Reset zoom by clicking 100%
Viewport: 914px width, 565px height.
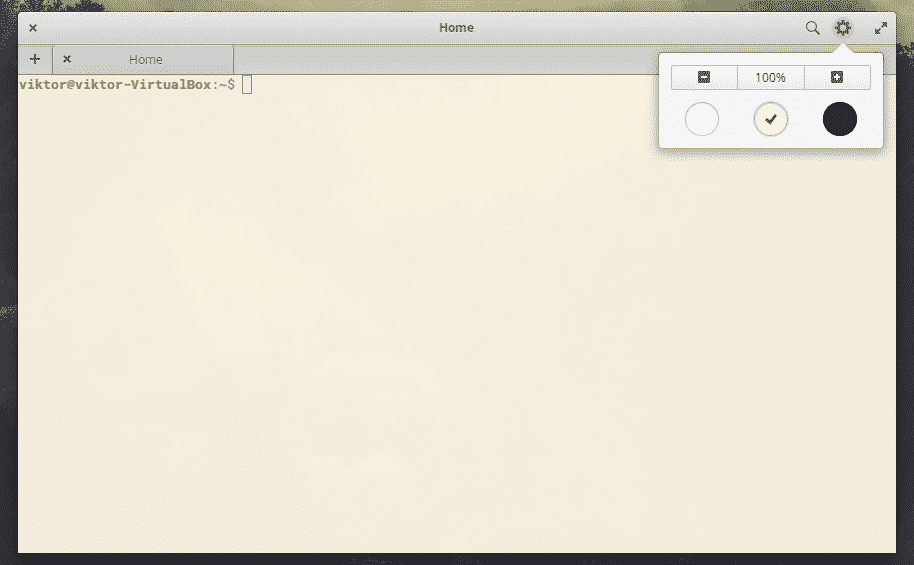point(770,77)
